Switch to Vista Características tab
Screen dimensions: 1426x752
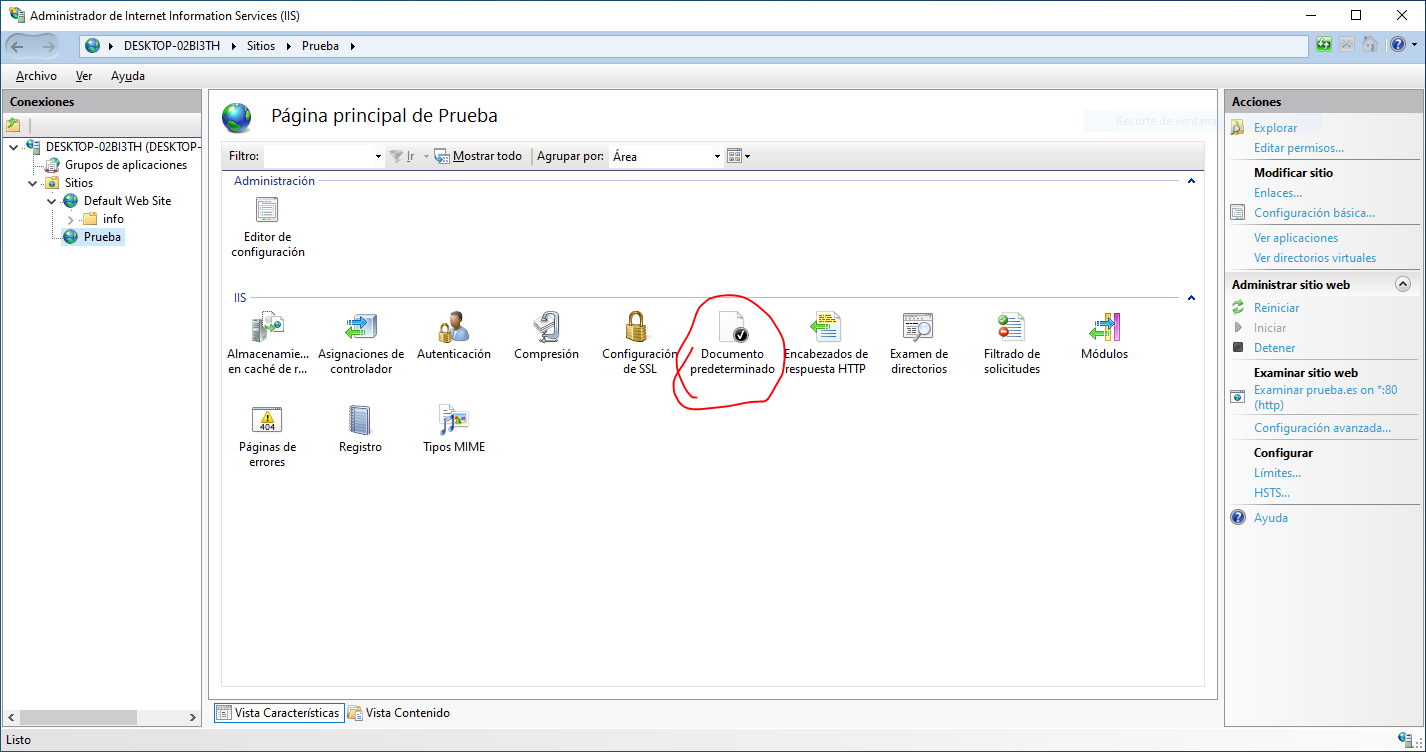click(279, 713)
